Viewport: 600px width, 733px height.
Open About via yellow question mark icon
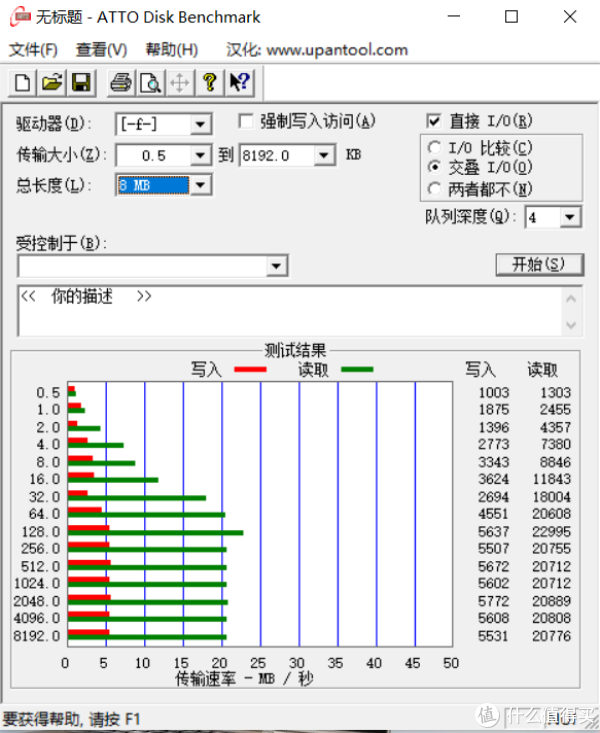pos(210,83)
